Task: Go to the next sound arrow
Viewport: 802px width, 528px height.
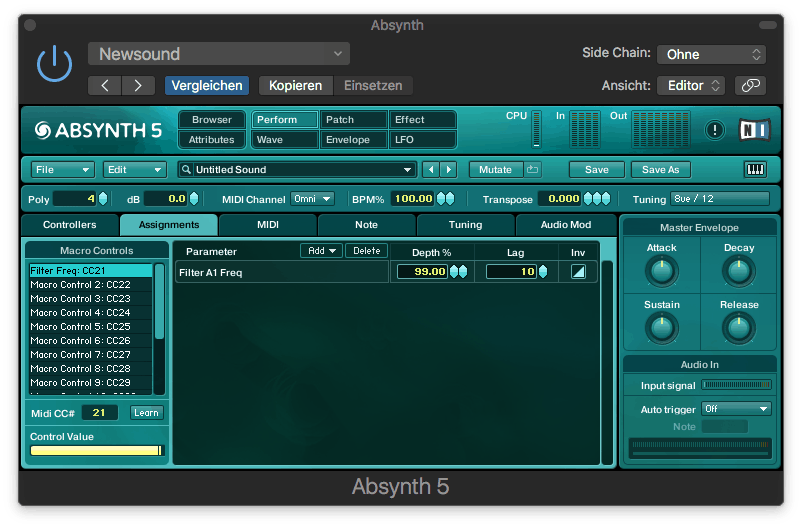Action: coord(449,170)
